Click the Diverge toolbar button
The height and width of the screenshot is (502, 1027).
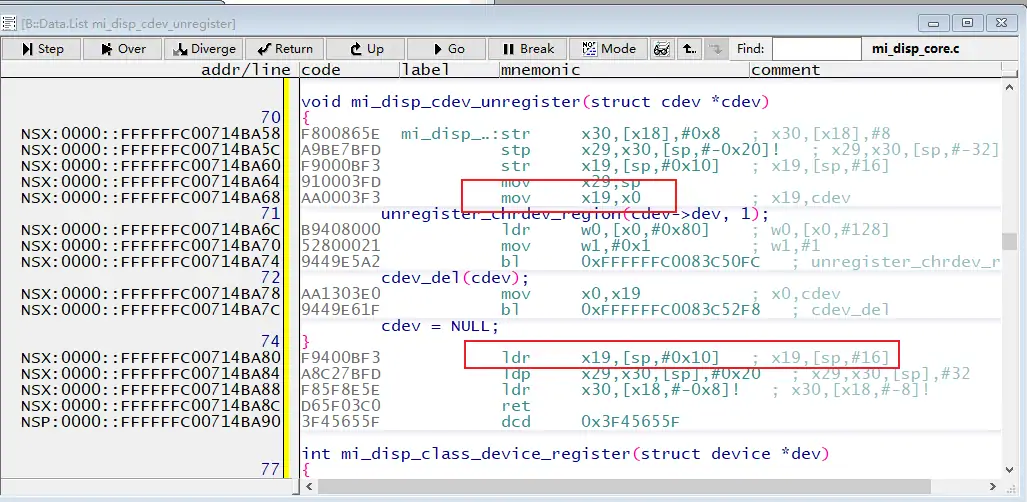pyautogui.click(x=204, y=48)
